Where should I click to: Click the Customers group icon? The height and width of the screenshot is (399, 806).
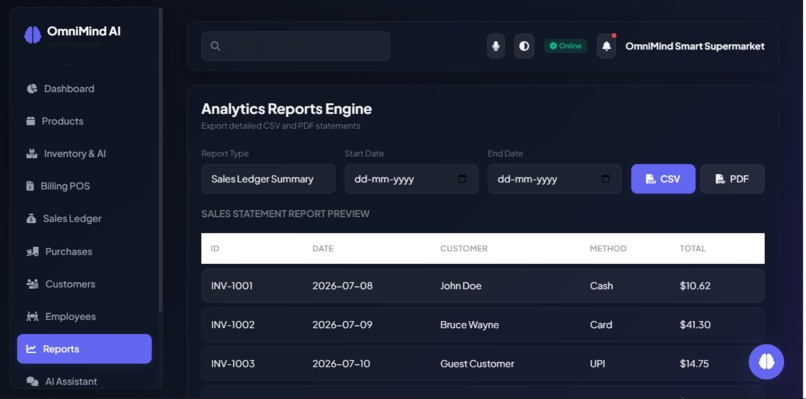pos(32,284)
